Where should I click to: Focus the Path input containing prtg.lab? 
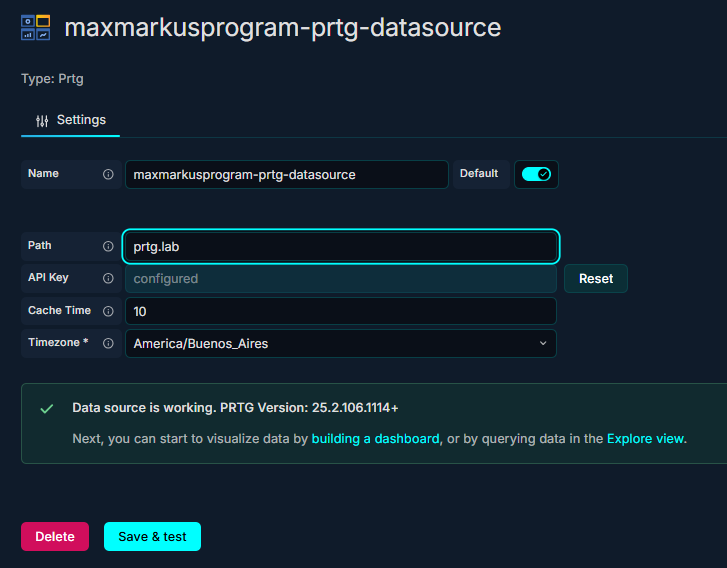(341, 246)
